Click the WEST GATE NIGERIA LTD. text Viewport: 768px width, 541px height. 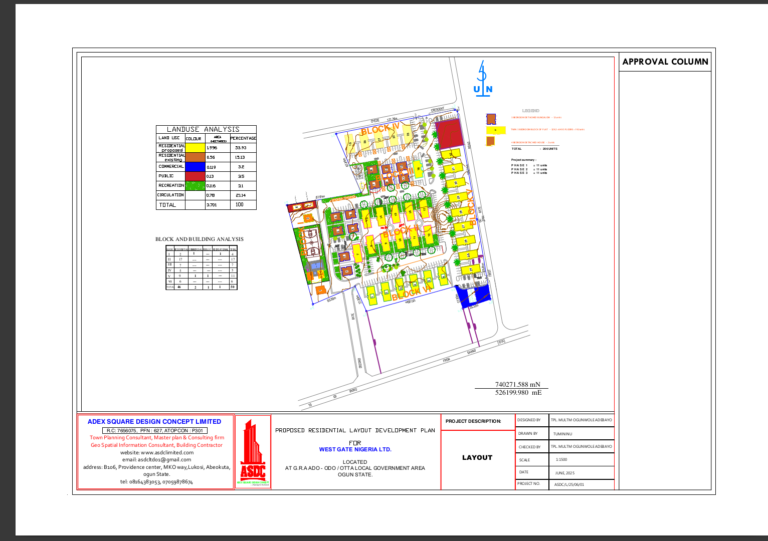point(355,450)
